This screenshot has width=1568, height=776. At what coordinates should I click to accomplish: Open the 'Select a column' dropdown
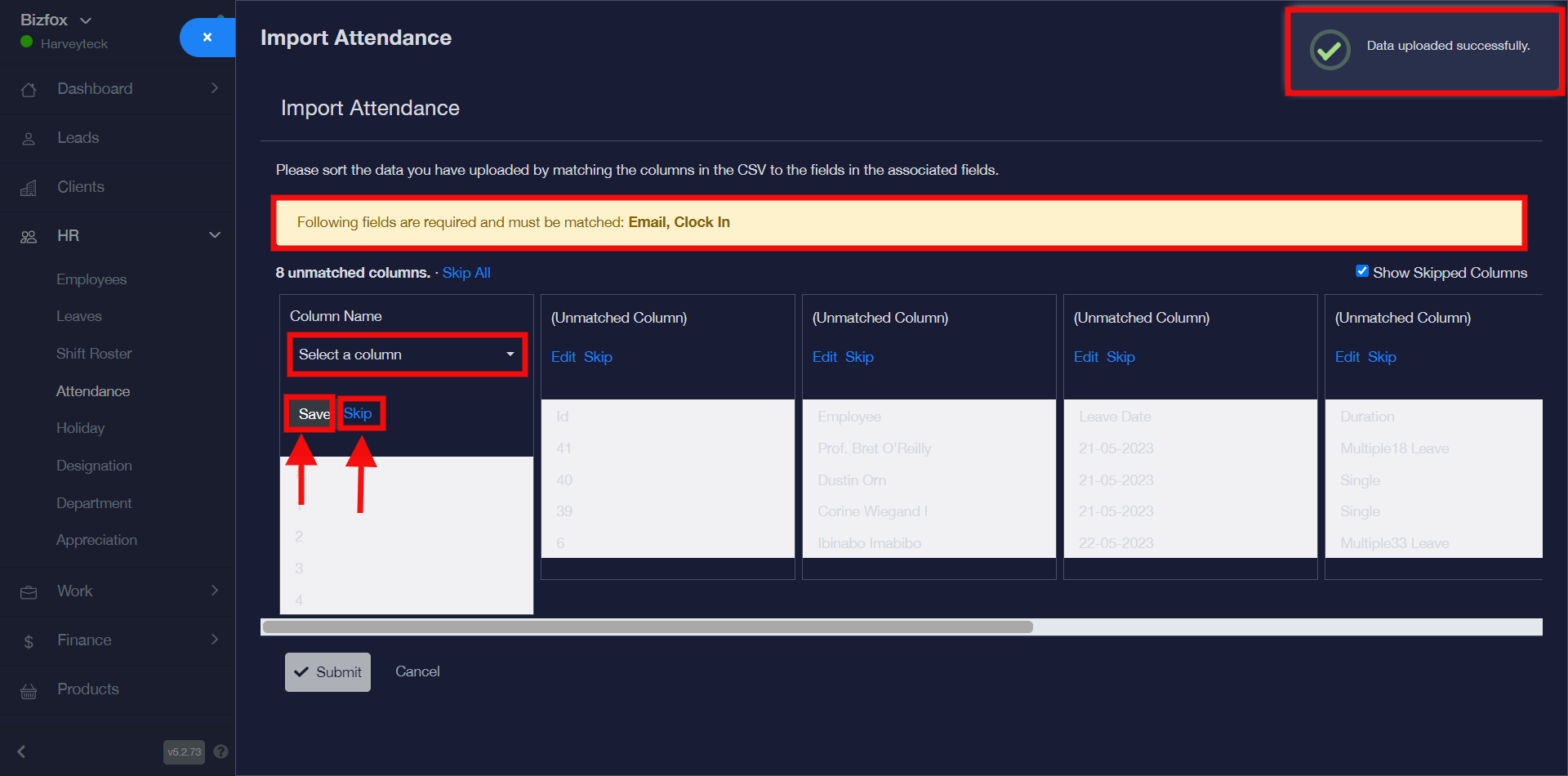(x=406, y=355)
